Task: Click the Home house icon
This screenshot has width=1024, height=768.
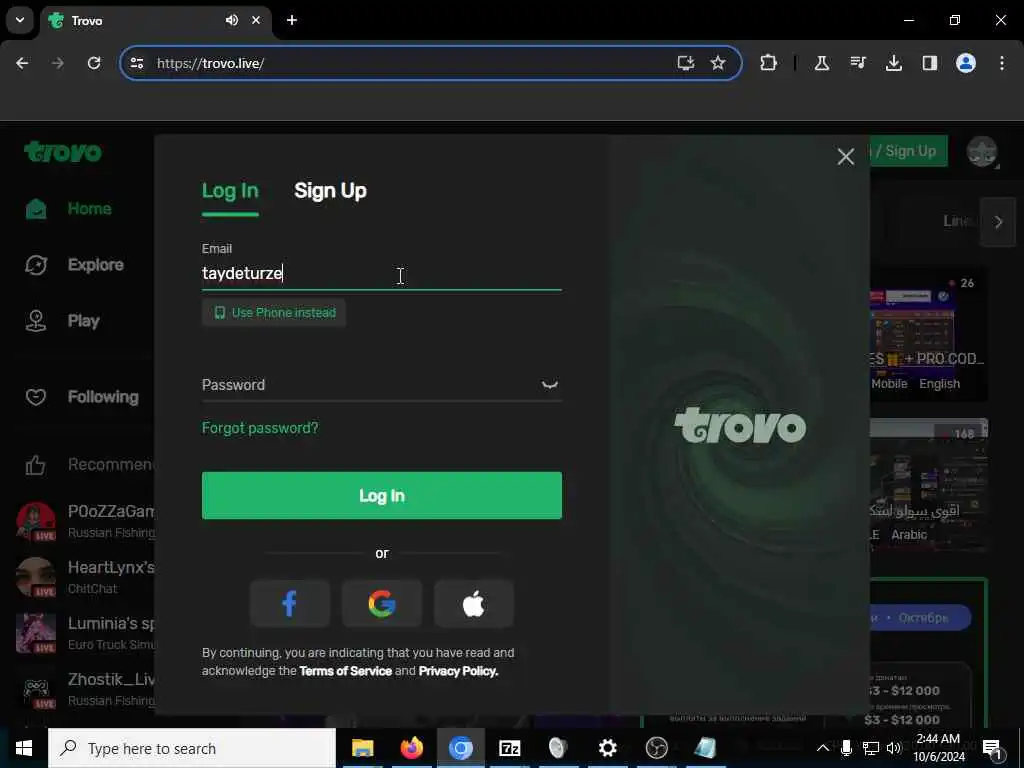Action: pyautogui.click(x=36, y=209)
